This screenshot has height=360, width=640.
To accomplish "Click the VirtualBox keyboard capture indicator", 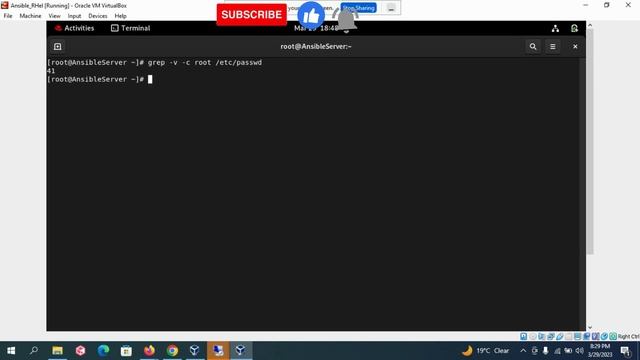I will [613, 336].
